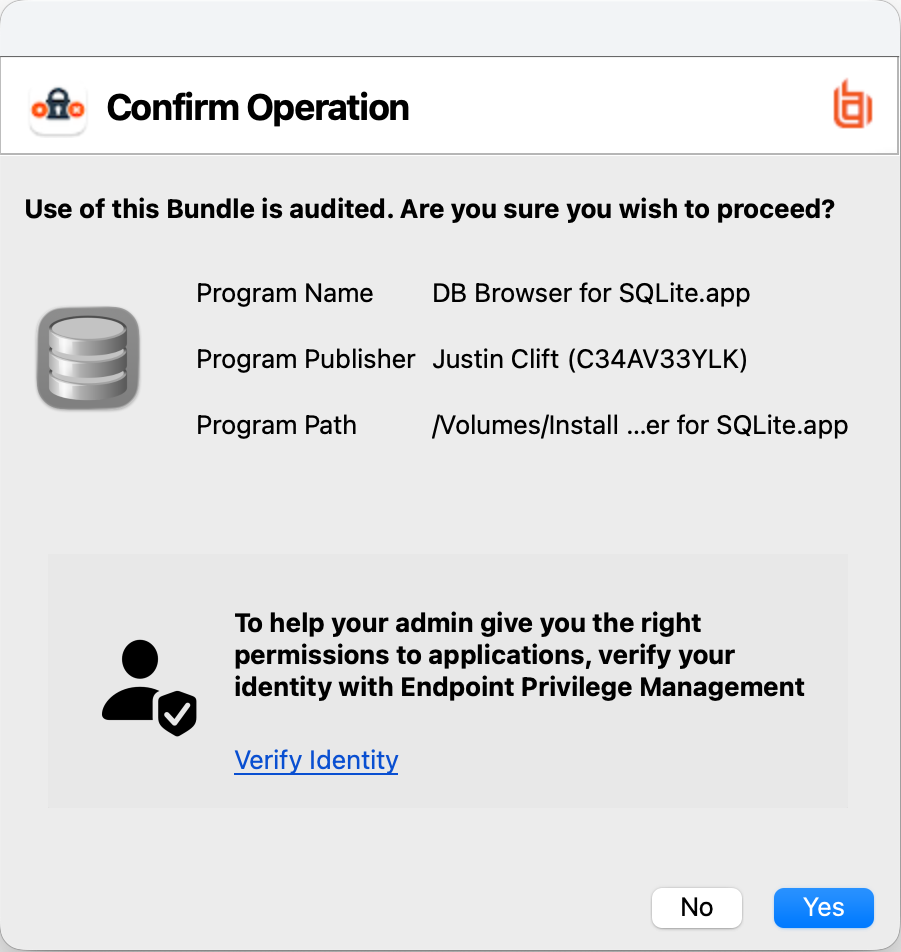
Task: Click the Program Path label
Action: coord(276,425)
